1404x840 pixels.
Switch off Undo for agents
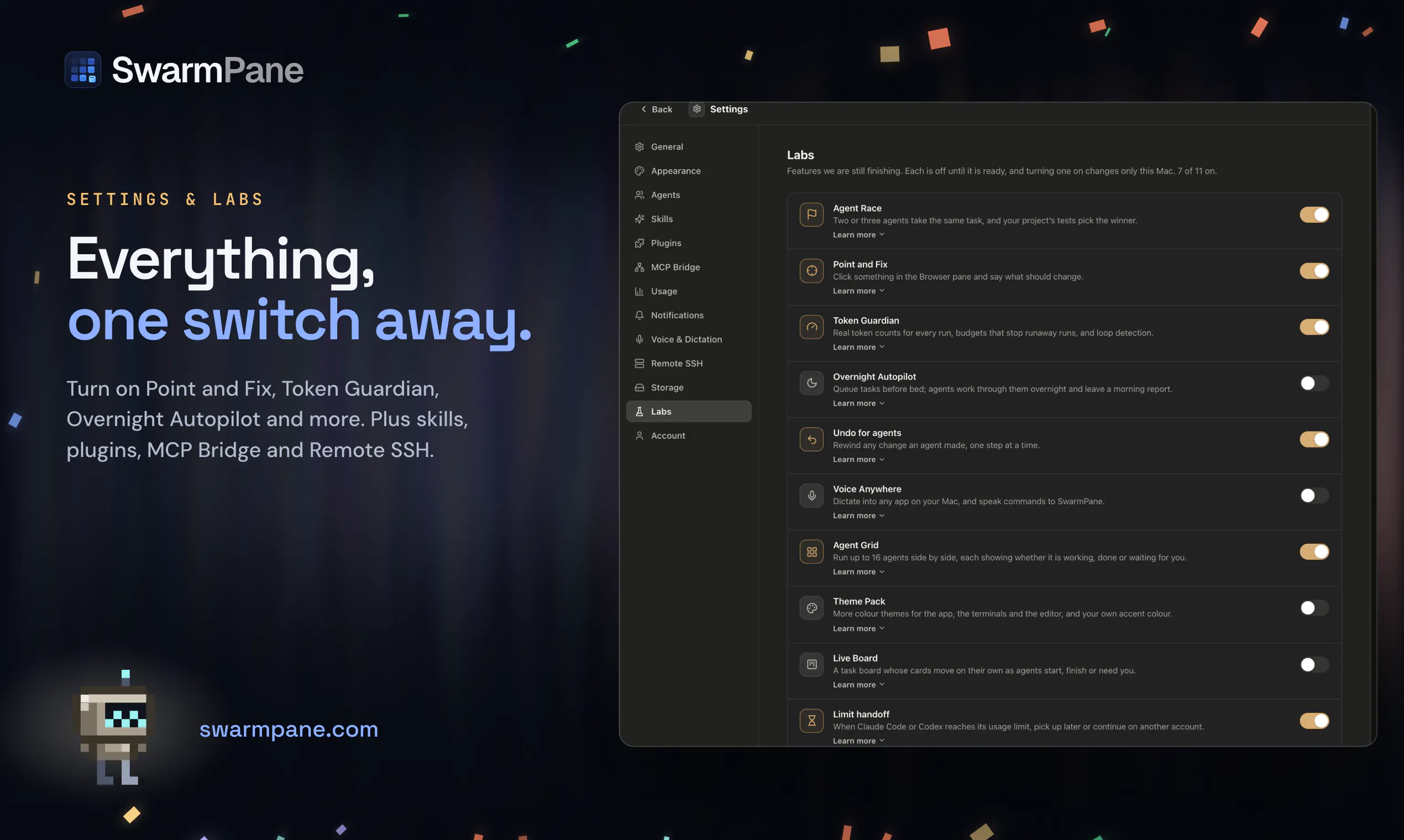tap(1314, 439)
